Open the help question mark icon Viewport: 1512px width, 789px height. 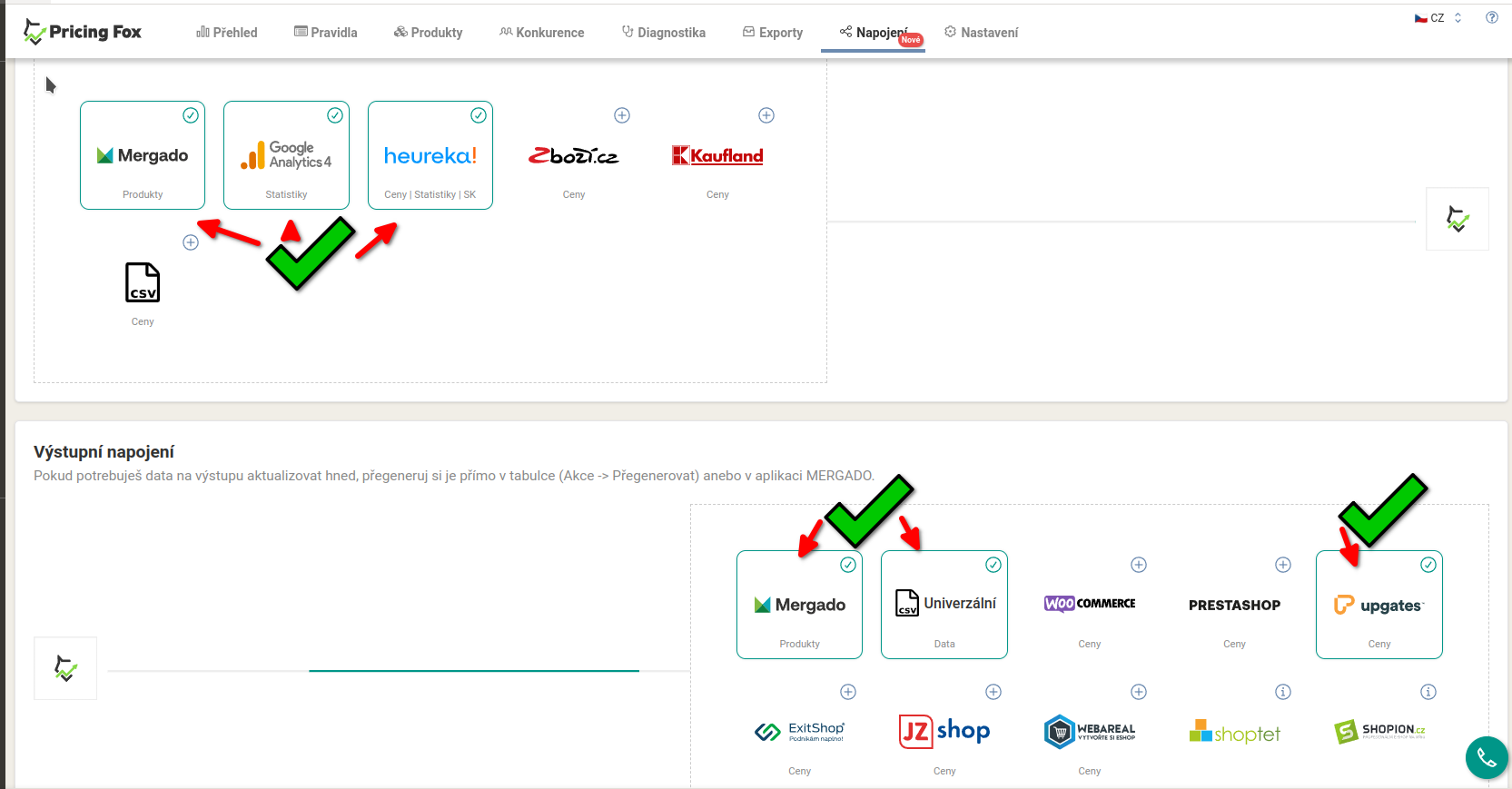coord(1491,17)
